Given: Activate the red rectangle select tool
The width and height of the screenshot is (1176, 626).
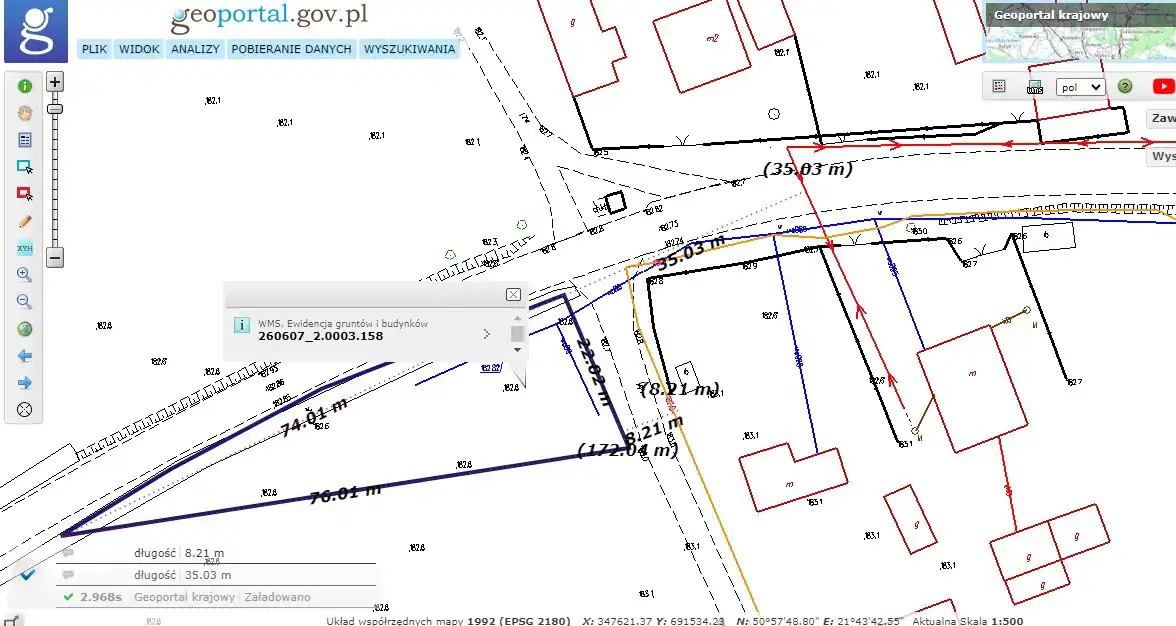Looking at the screenshot, I should pos(25,194).
